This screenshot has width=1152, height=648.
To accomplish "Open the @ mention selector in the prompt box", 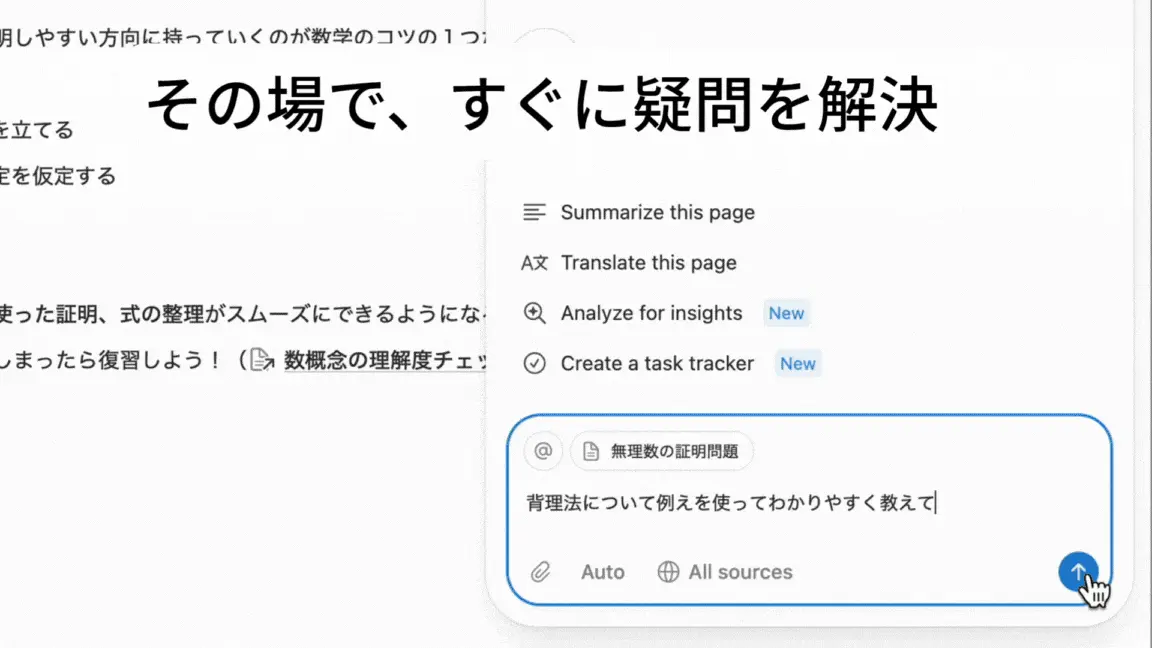I will pyautogui.click(x=542, y=451).
